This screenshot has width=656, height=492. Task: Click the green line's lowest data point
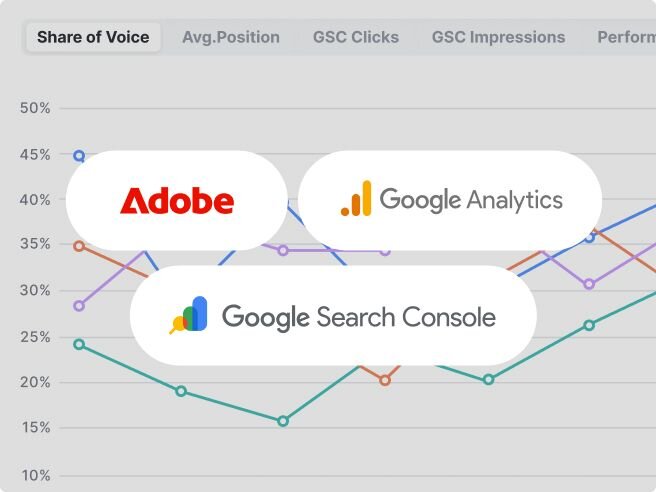point(283,421)
